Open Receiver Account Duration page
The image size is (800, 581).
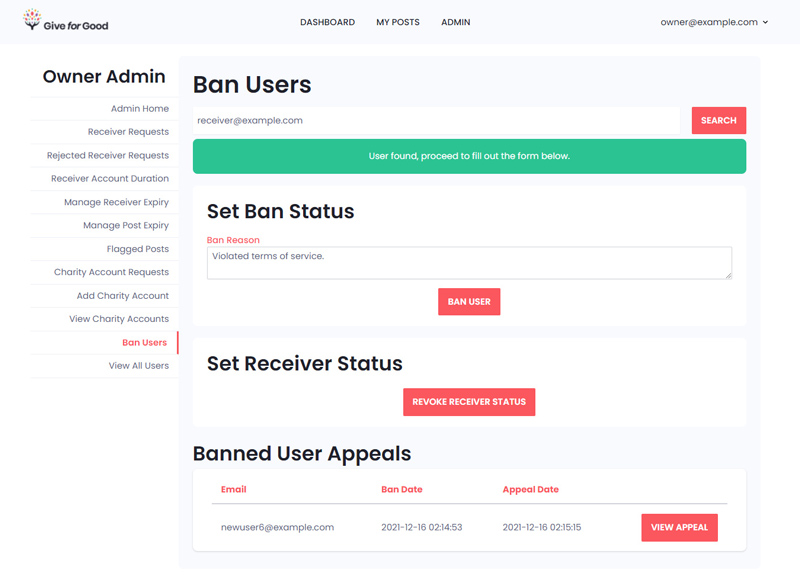110,179
